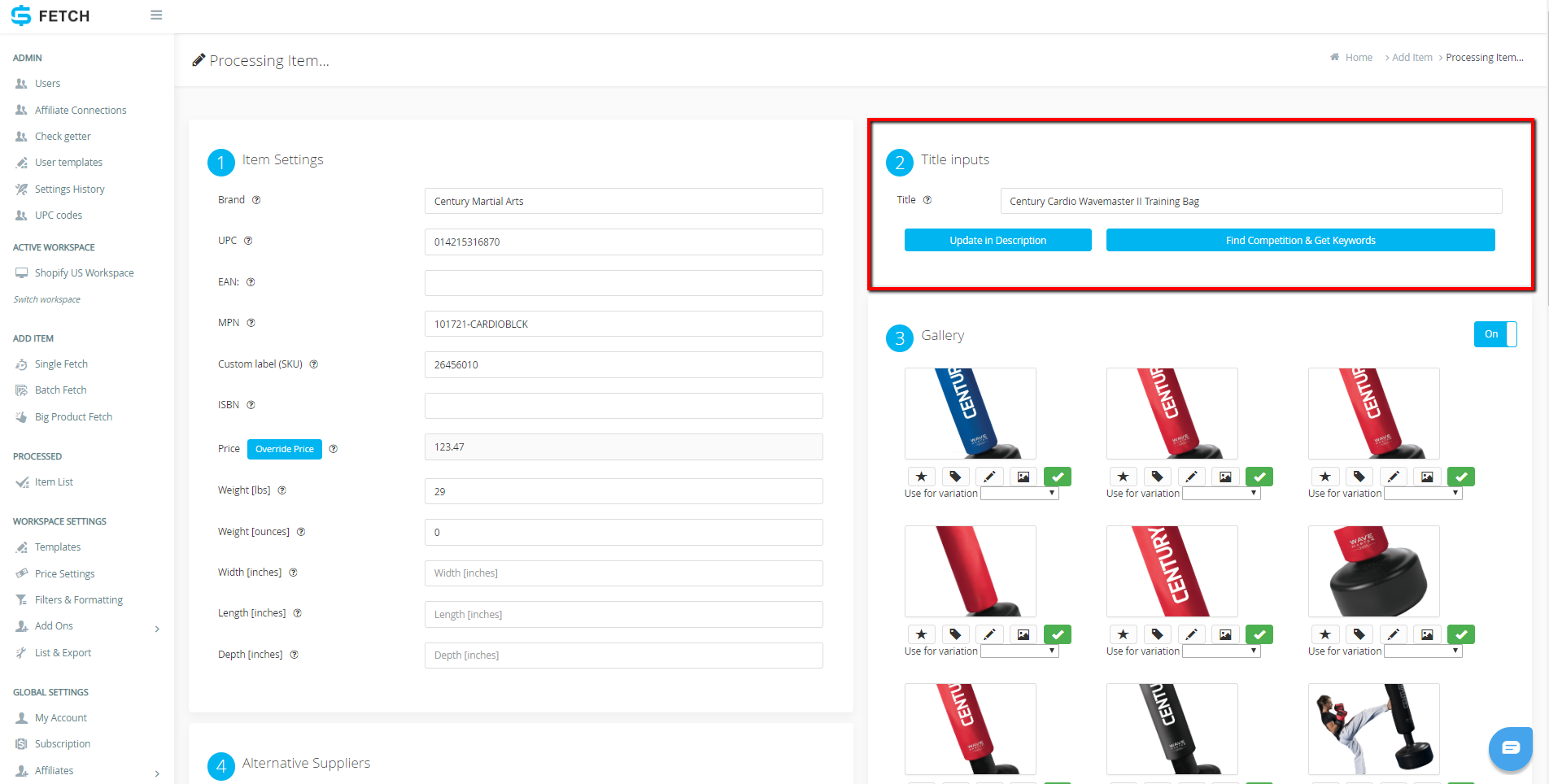Viewport: 1549px width, 784px height.
Task: Open Use for variation dropdown under third image
Action: point(1423,493)
